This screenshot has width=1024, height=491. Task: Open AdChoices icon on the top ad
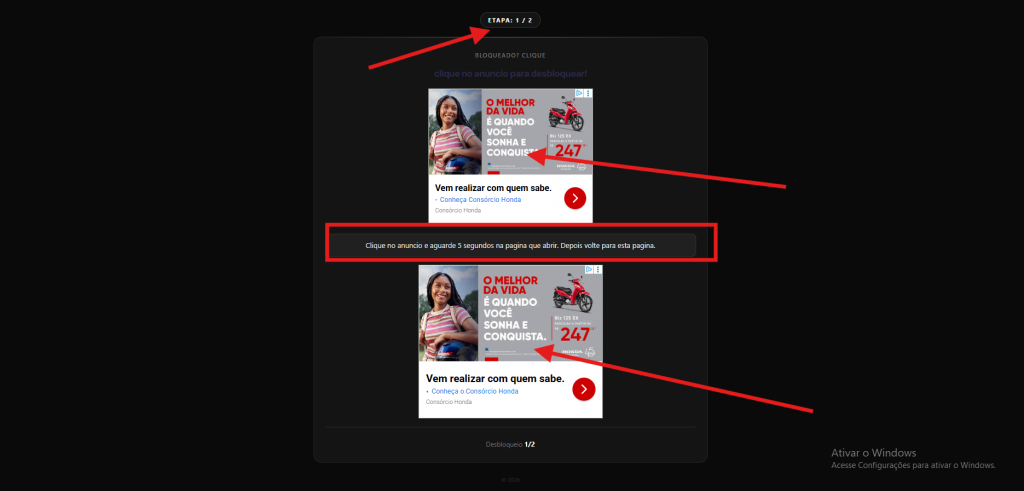[x=580, y=93]
